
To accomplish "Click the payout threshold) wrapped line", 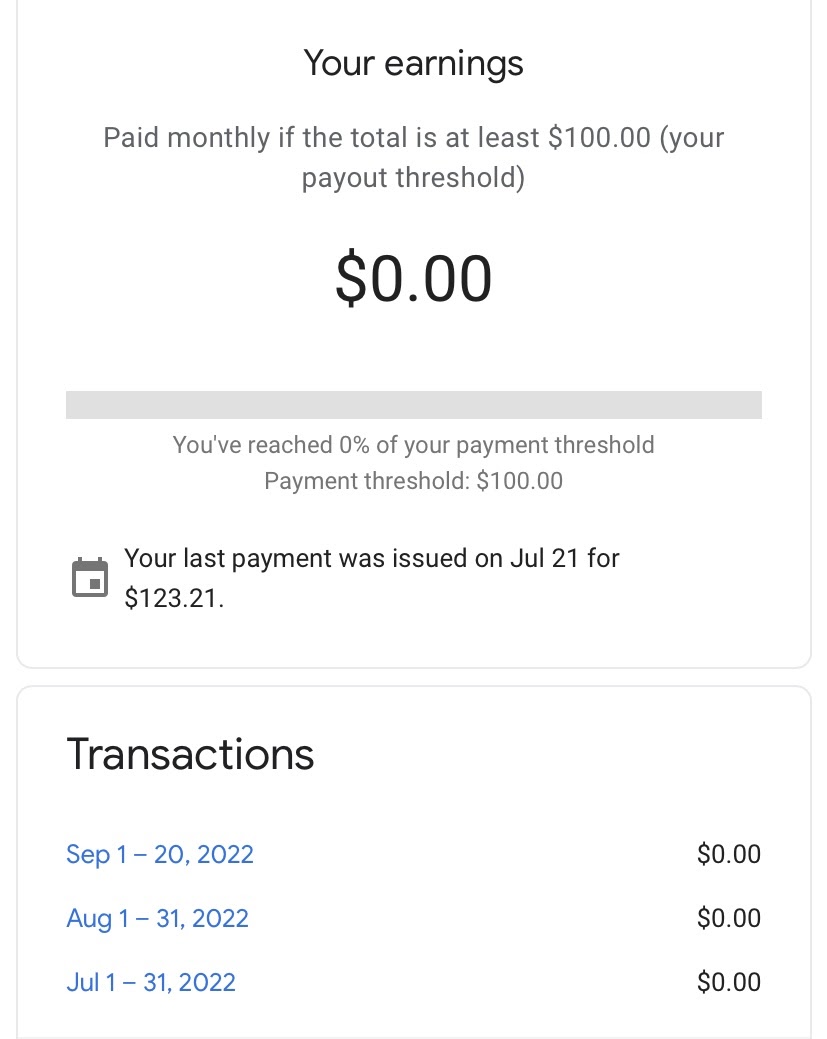I will [414, 178].
